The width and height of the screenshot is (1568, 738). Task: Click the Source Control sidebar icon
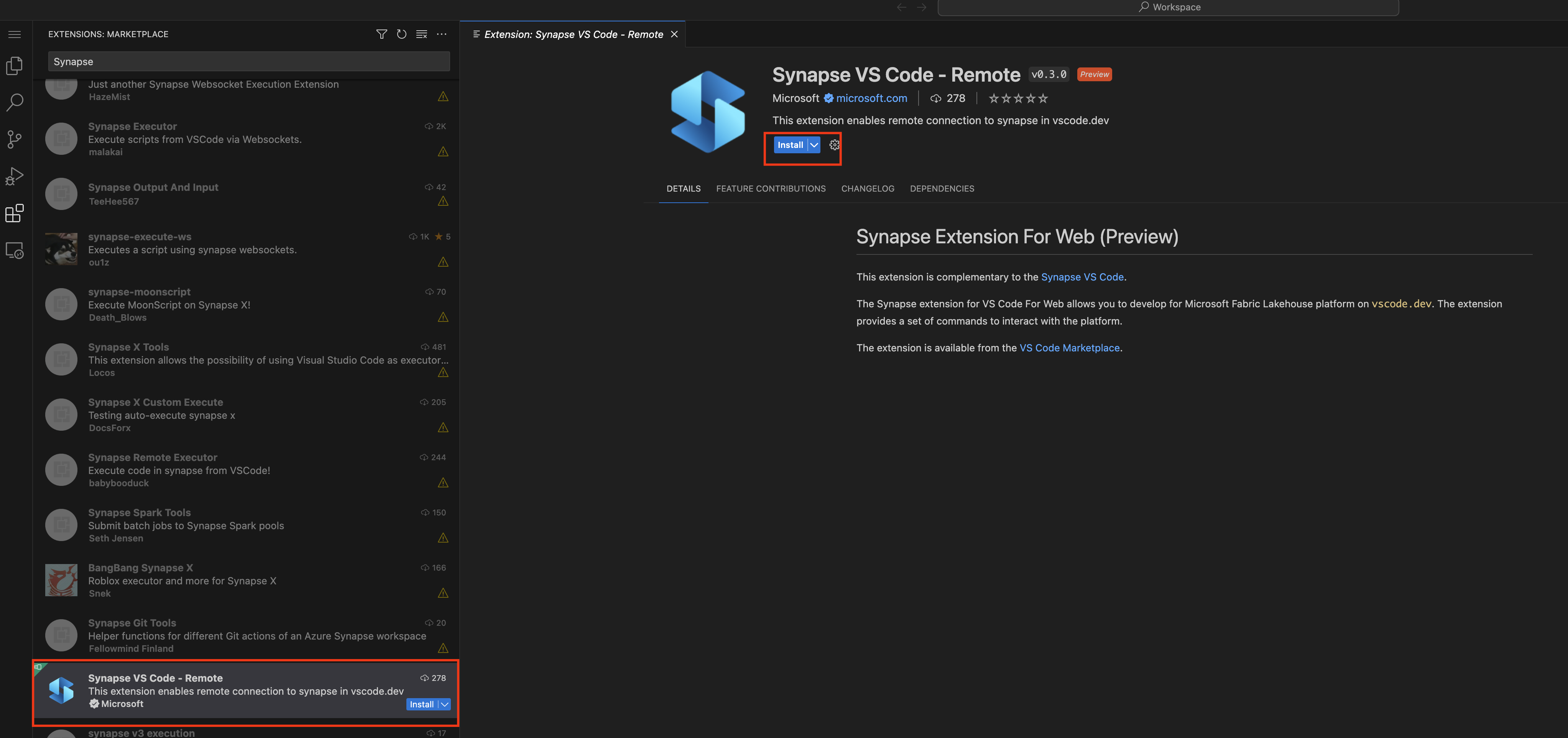point(15,138)
